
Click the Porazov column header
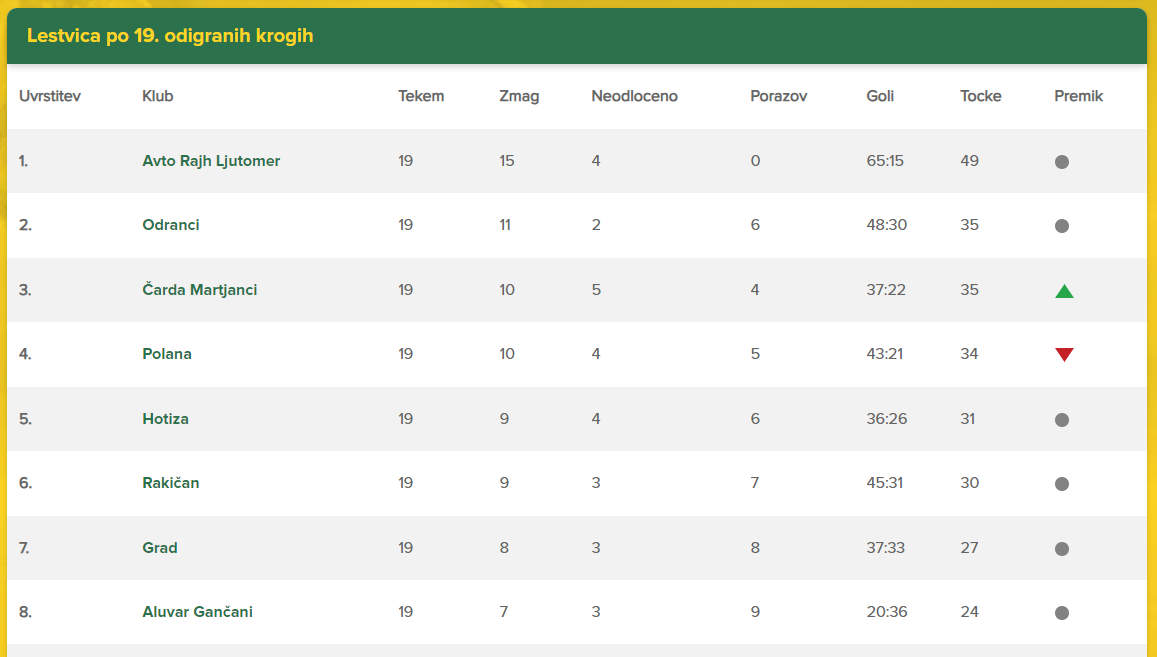click(x=778, y=96)
